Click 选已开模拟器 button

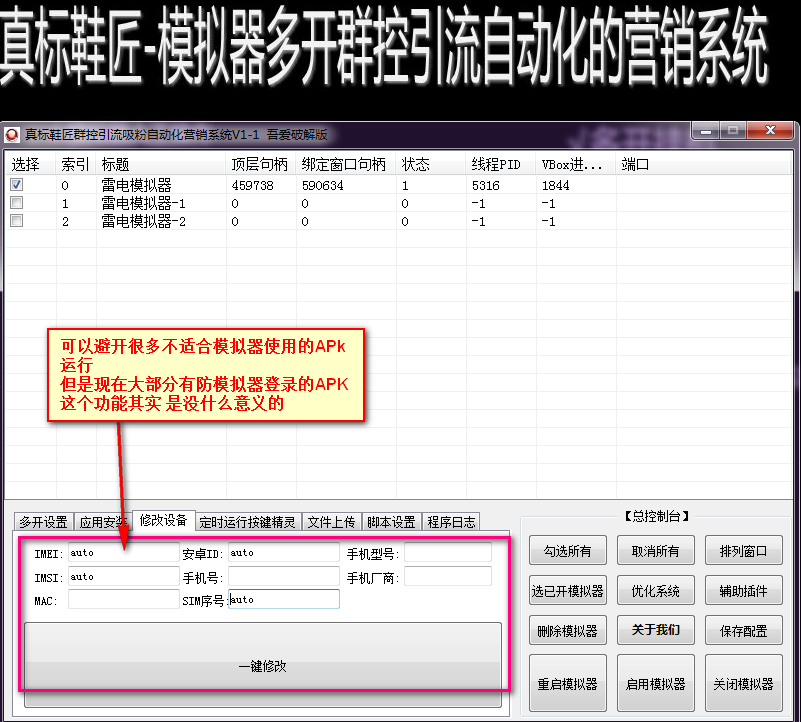568,590
